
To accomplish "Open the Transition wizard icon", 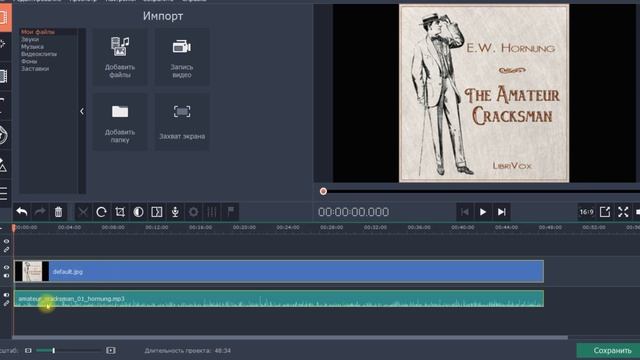I will tap(157, 212).
